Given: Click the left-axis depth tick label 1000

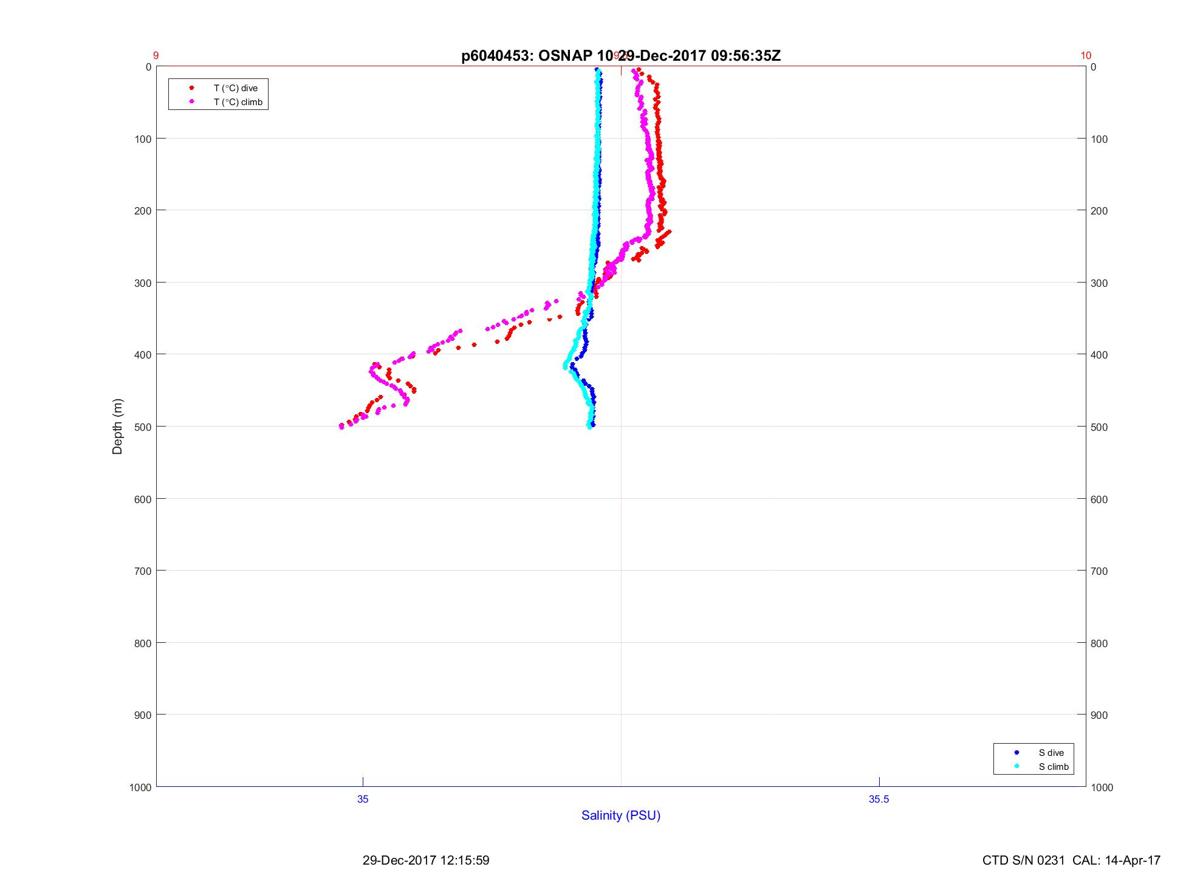Looking at the screenshot, I should pos(140,787).
